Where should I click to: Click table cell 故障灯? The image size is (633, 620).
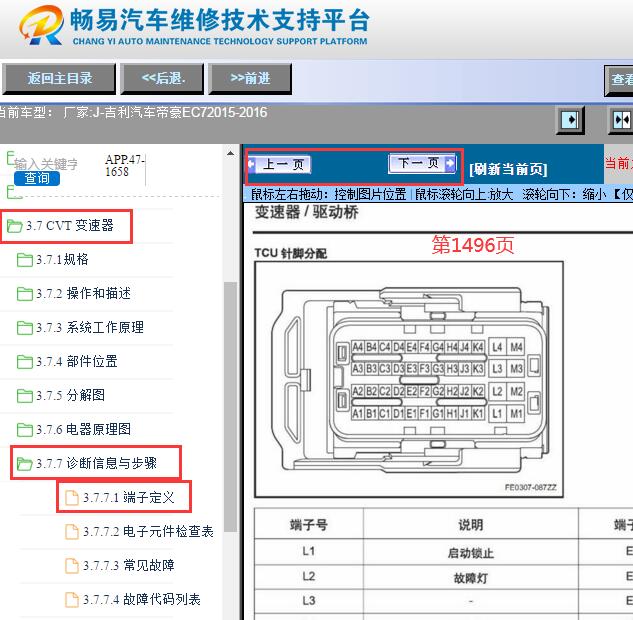[470, 578]
